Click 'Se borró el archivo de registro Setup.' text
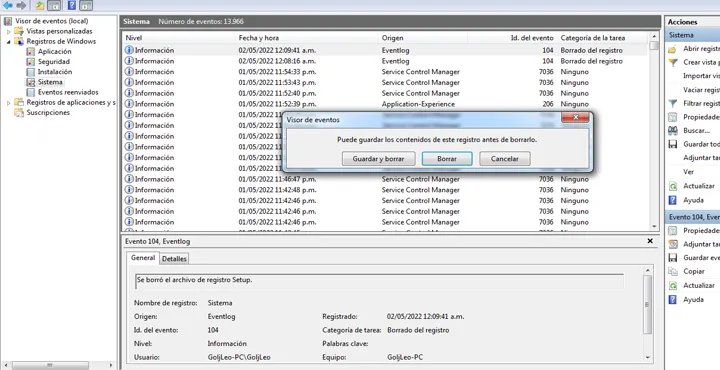Screen dimensions: 720x370 tap(195, 280)
